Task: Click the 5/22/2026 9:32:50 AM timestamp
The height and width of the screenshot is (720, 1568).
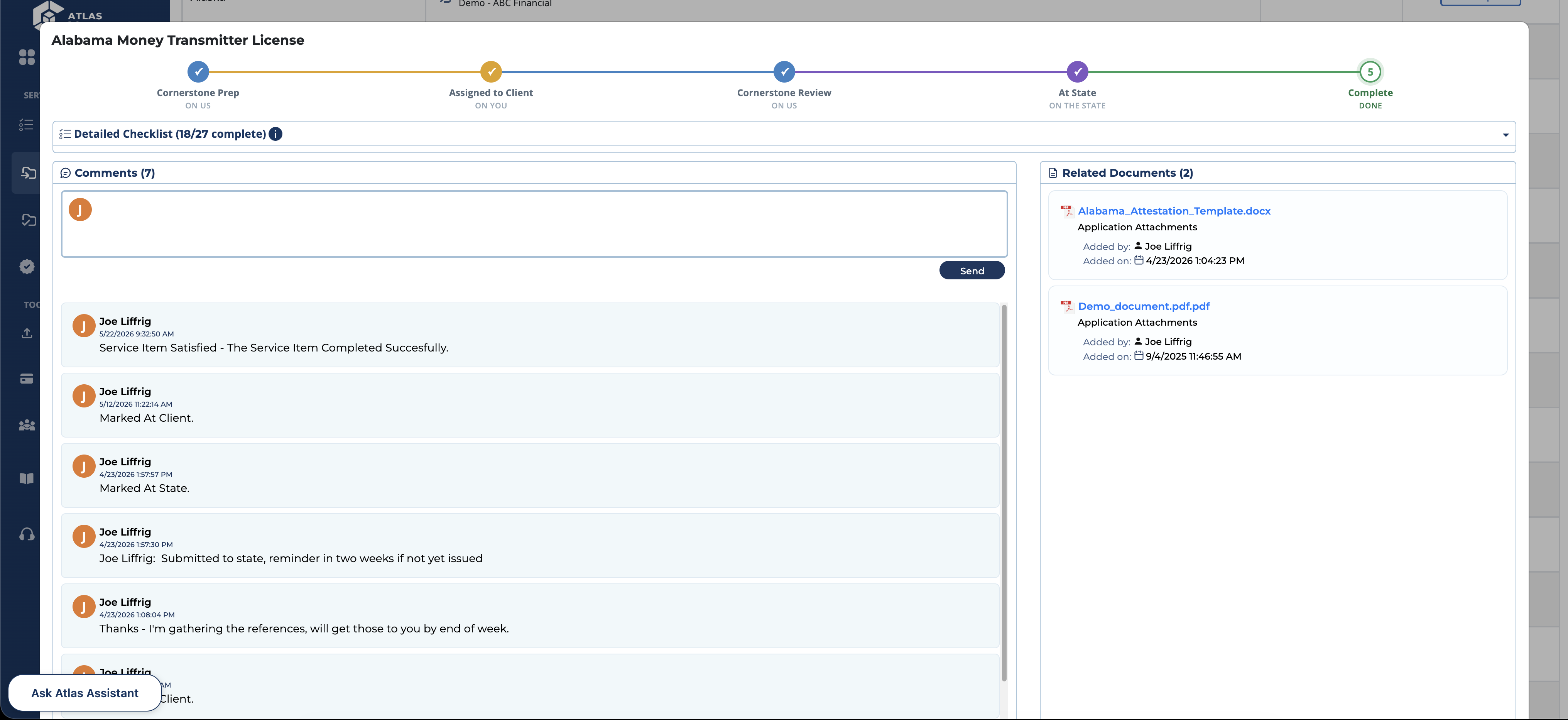Action: click(136, 334)
